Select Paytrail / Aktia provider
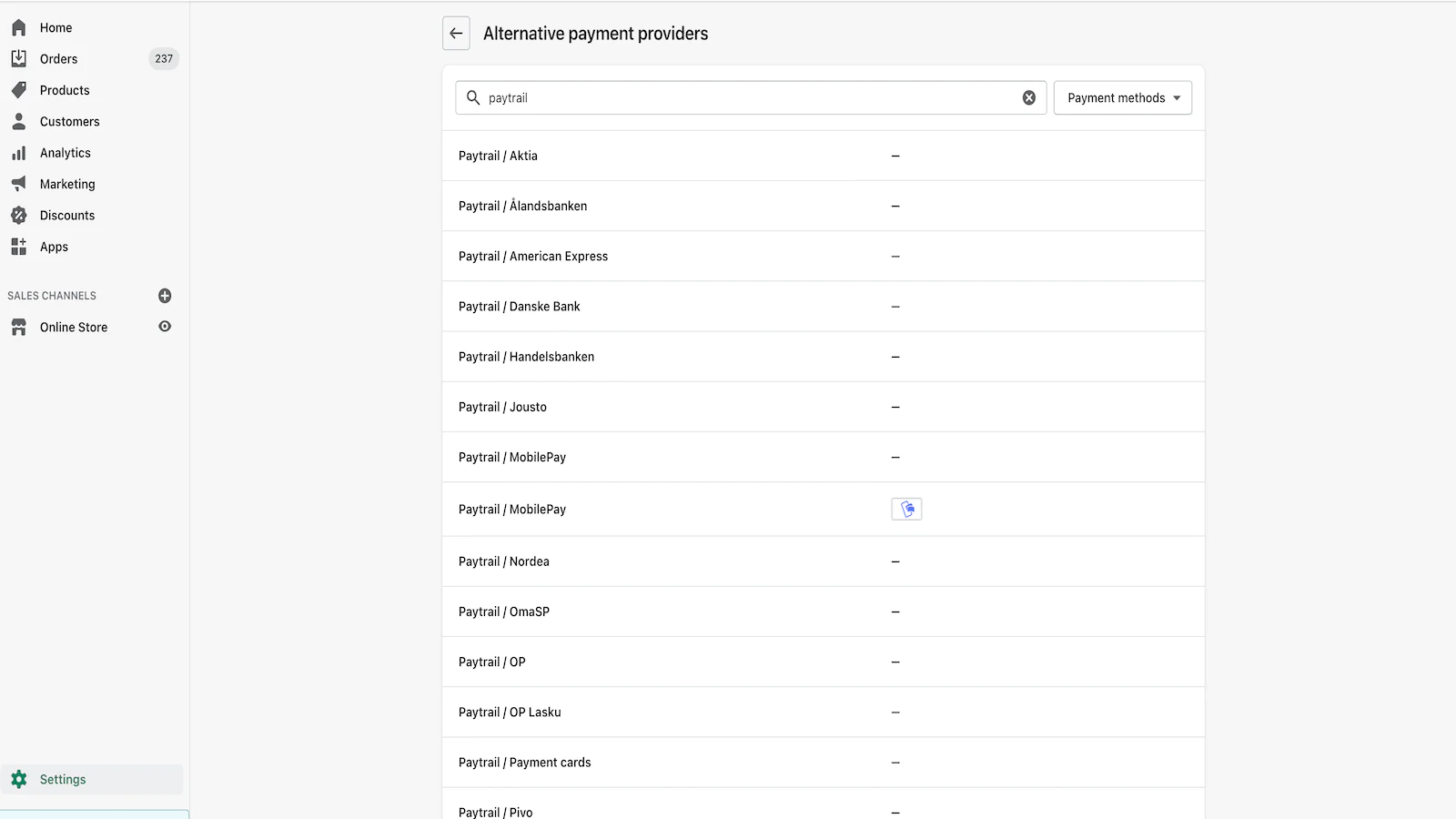1456x819 pixels. [x=824, y=156]
